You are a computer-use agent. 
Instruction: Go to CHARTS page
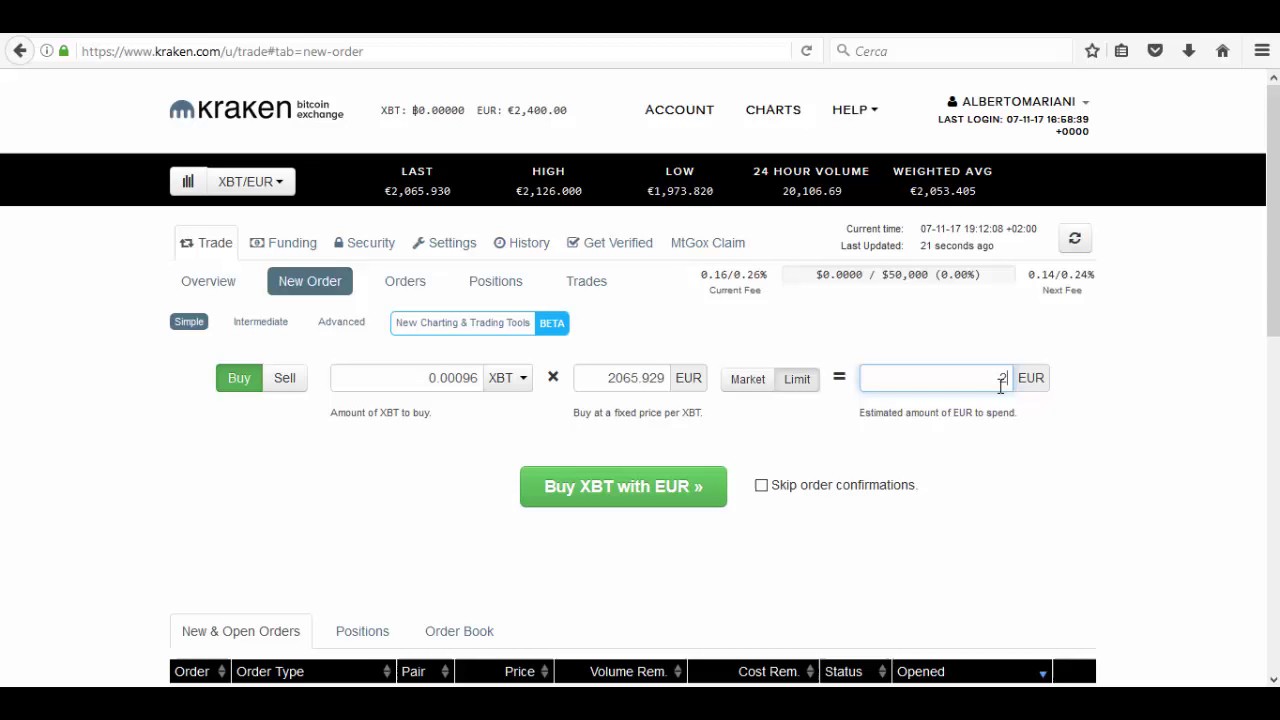pos(773,109)
